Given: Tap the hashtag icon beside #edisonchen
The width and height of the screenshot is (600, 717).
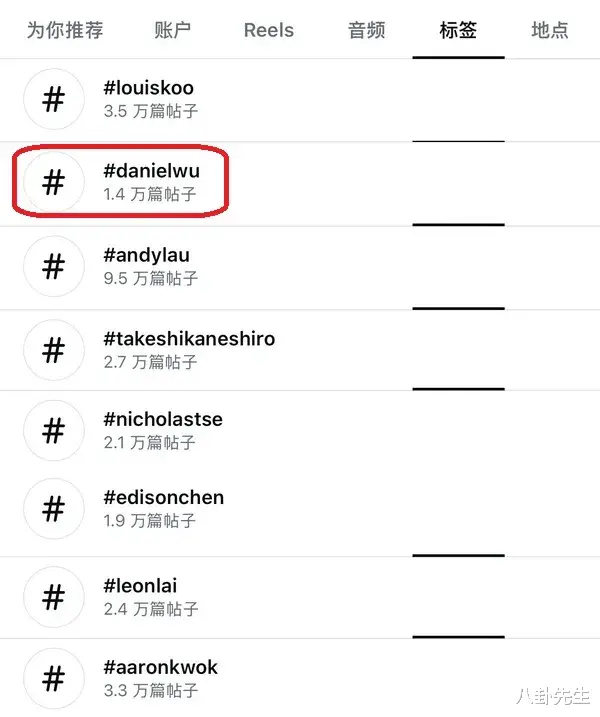Looking at the screenshot, I should pos(54,508).
